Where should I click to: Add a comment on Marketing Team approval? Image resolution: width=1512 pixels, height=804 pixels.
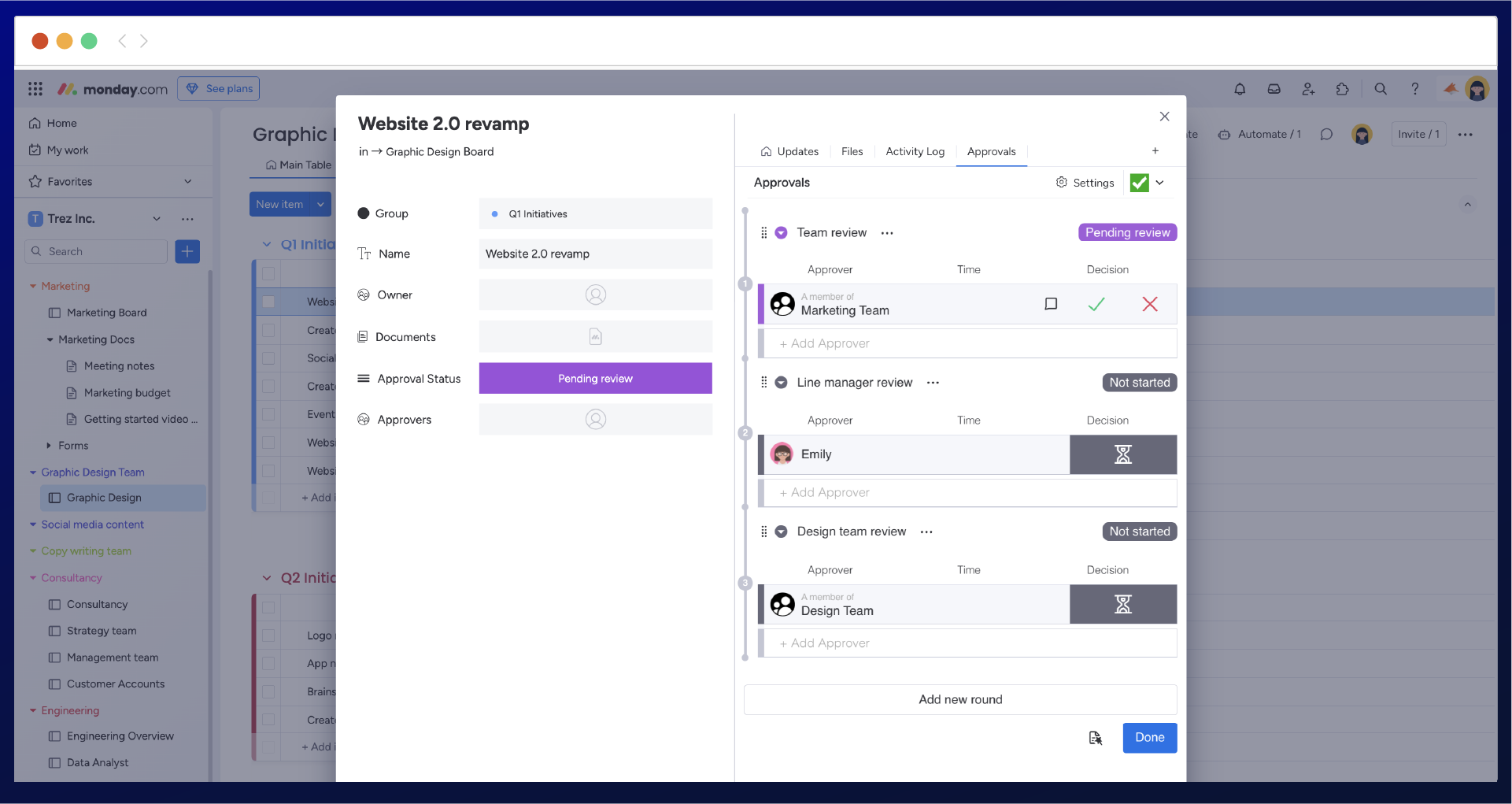pyautogui.click(x=1050, y=305)
